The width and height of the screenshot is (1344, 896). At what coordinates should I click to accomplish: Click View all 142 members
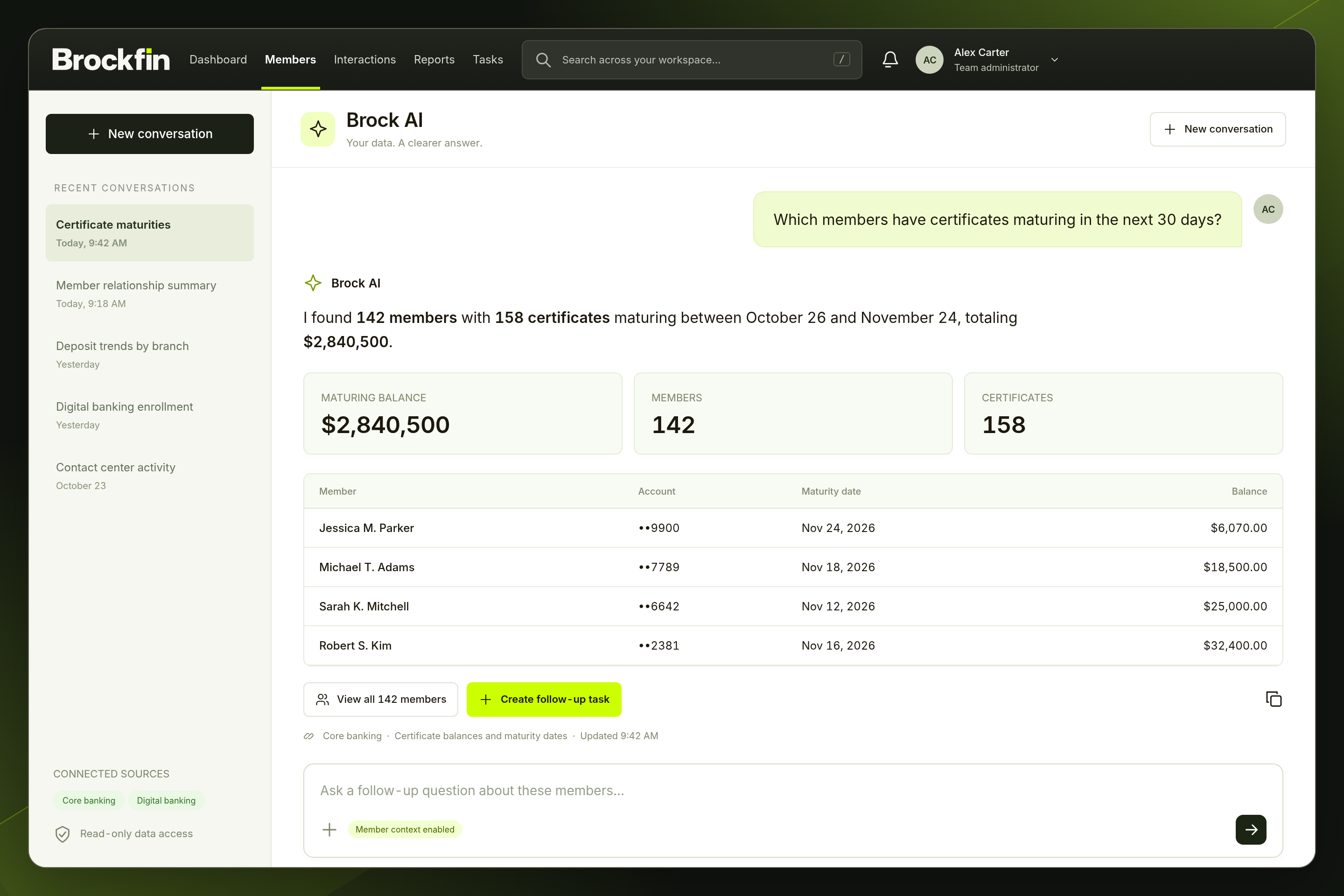click(x=381, y=699)
